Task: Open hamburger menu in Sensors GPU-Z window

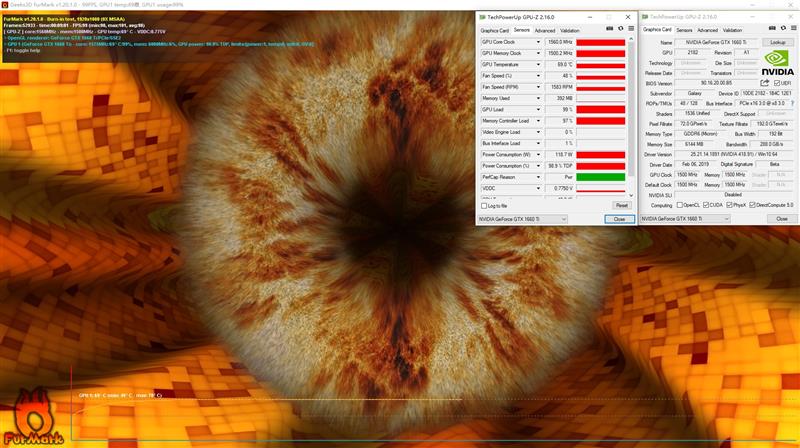Action: pos(631,29)
